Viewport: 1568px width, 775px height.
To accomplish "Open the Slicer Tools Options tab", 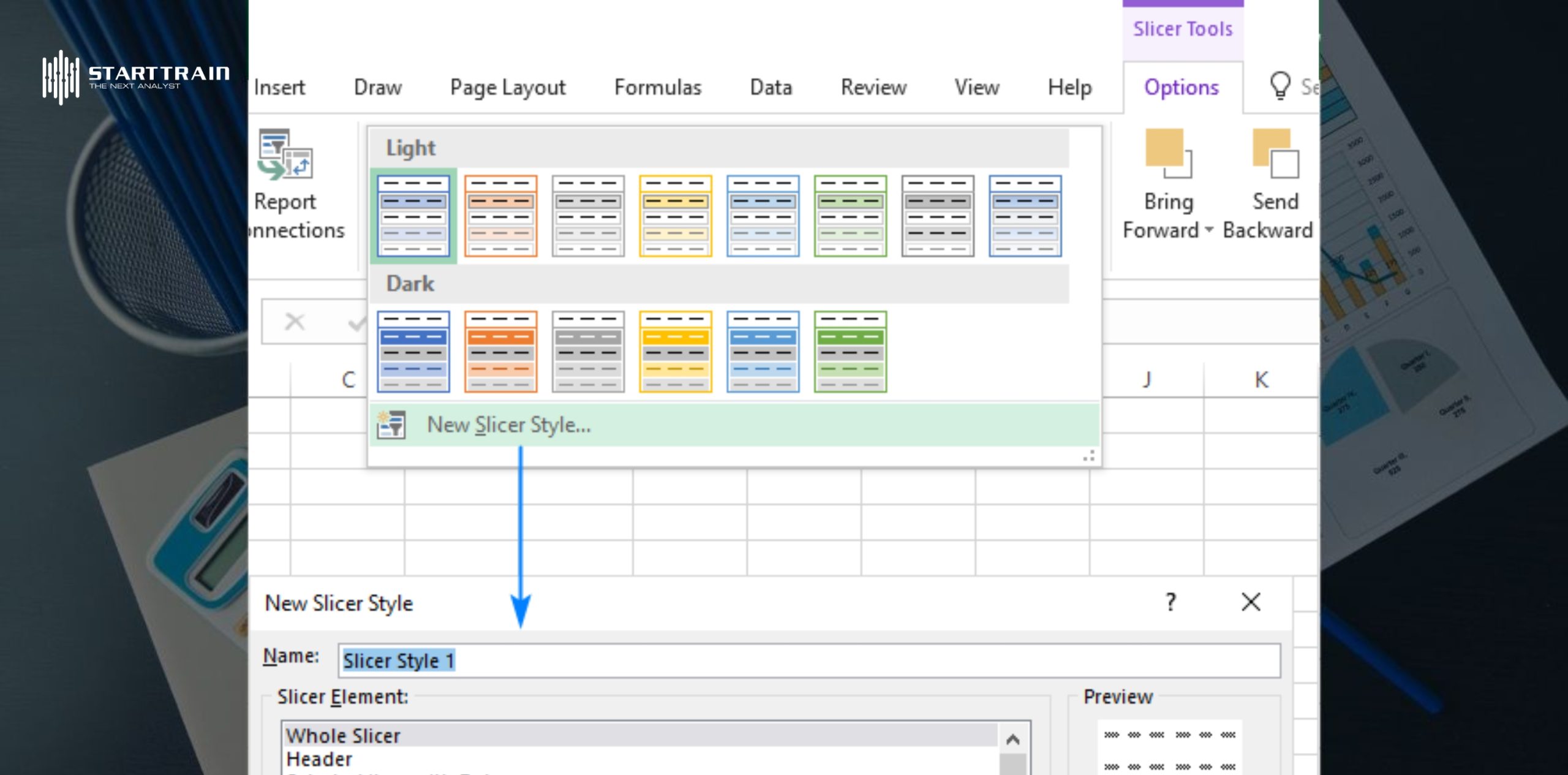I will (1181, 88).
